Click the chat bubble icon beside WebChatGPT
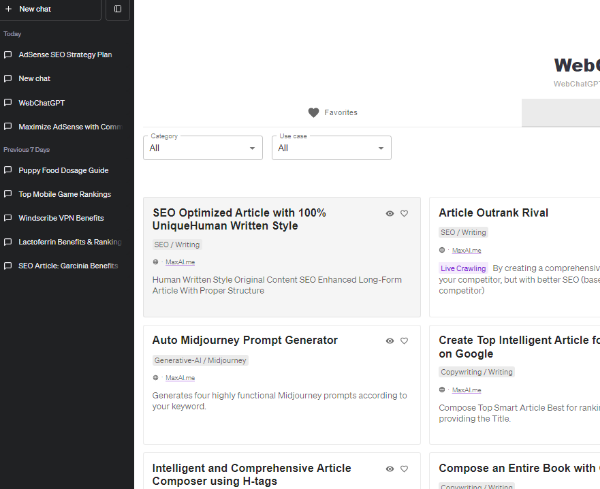600x489 pixels. [8, 103]
